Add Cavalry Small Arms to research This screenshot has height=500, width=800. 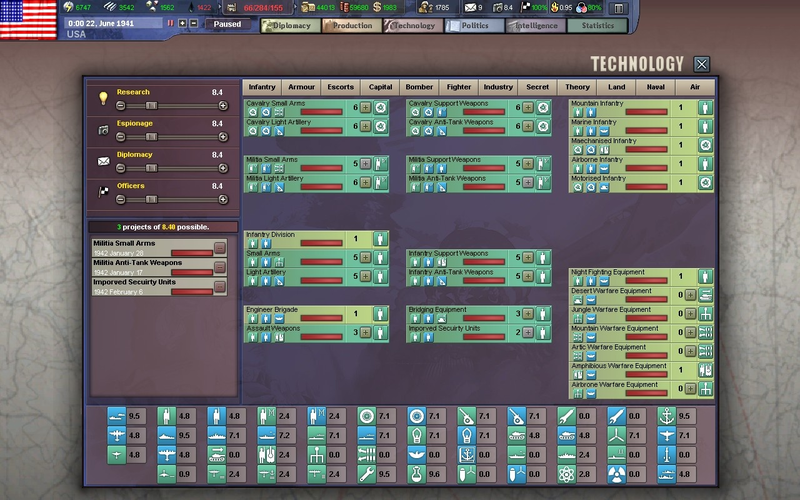click(365, 108)
